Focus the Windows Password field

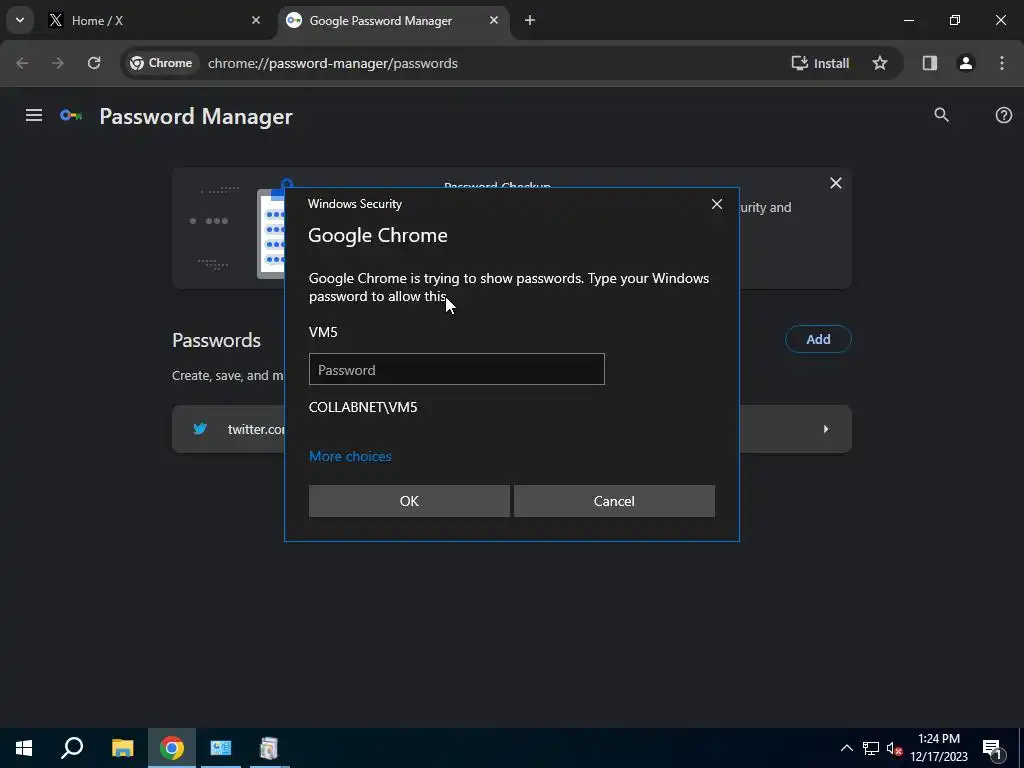(x=456, y=369)
